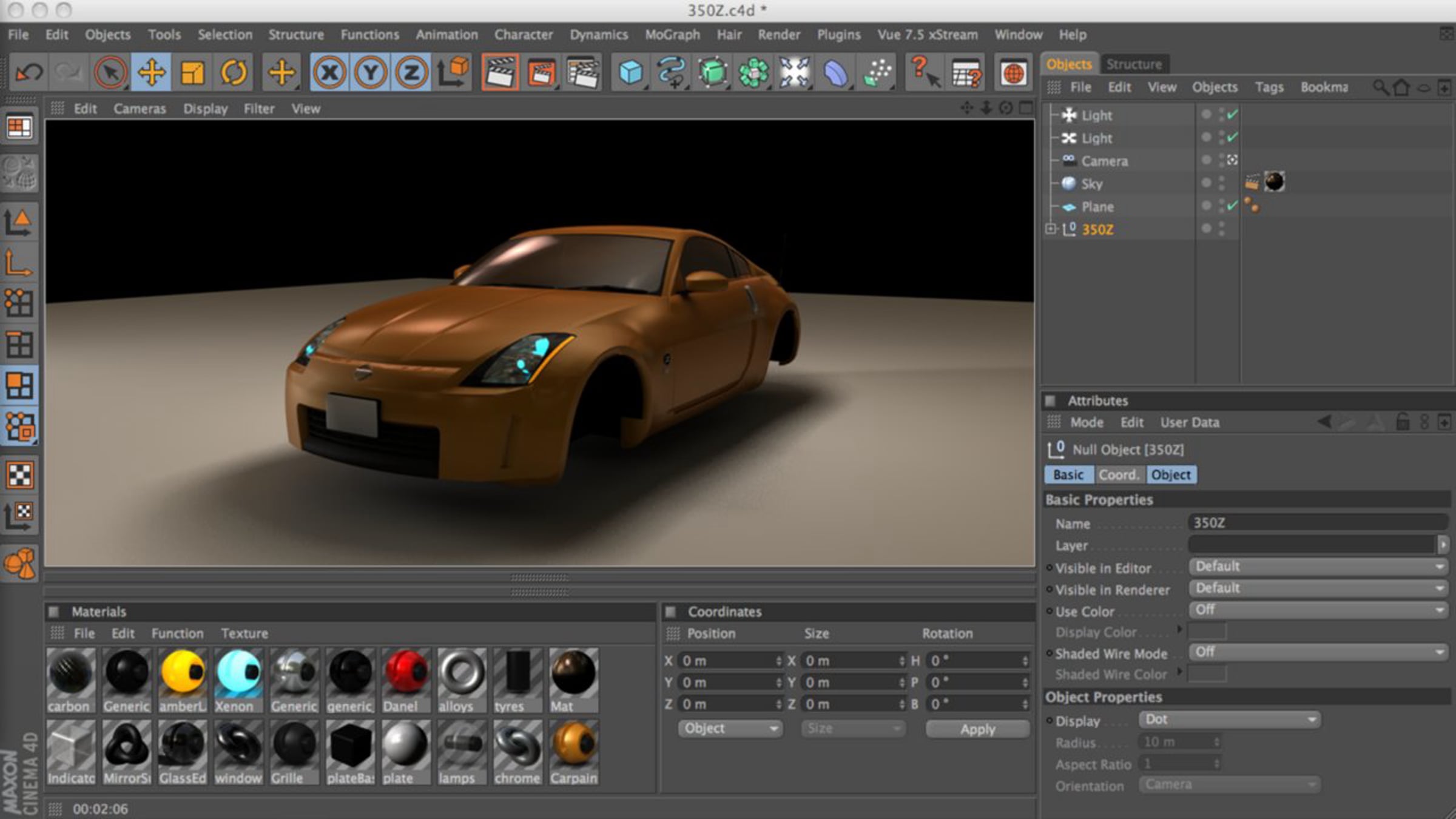Select the Live Selection arrow tool
The image size is (1456, 819).
[x=110, y=73]
